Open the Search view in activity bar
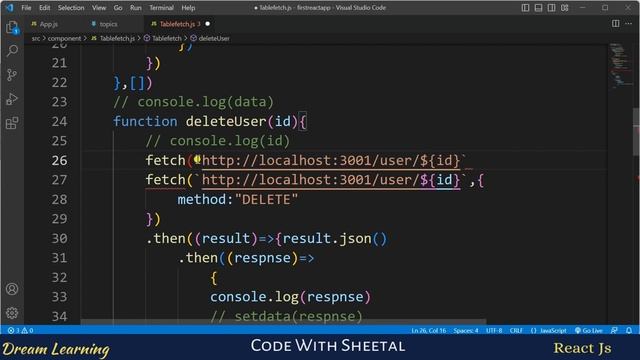The image size is (640, 360). pyautogui.click(x=12, y=51)
